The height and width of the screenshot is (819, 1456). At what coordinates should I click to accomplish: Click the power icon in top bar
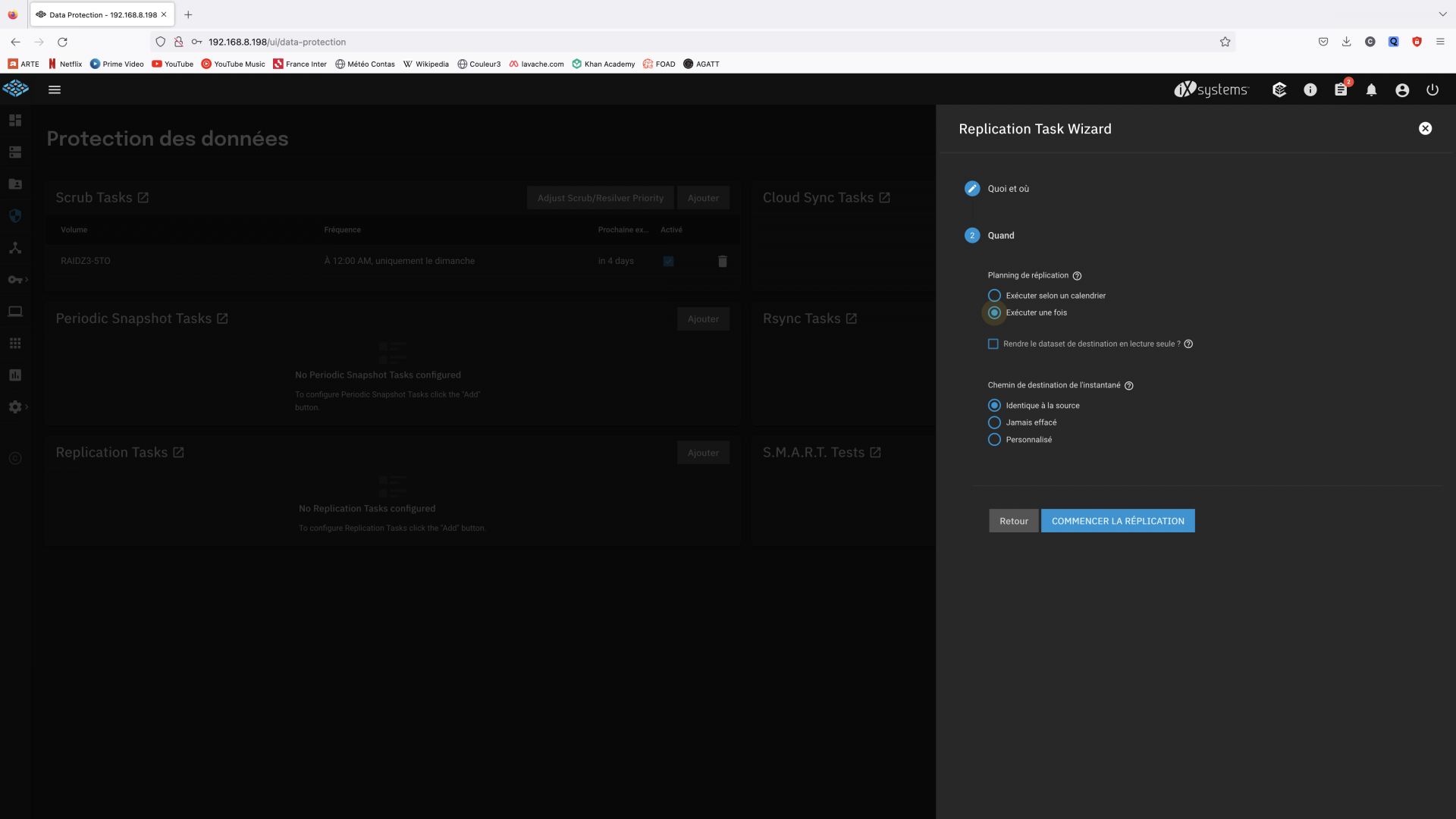tap(1432, 89)
